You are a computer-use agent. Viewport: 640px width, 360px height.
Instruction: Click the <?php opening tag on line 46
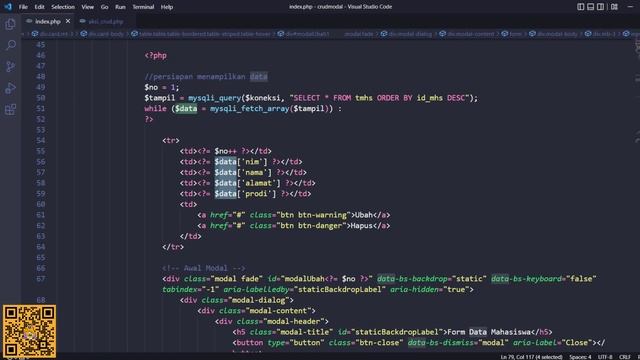tap(156, 56)
